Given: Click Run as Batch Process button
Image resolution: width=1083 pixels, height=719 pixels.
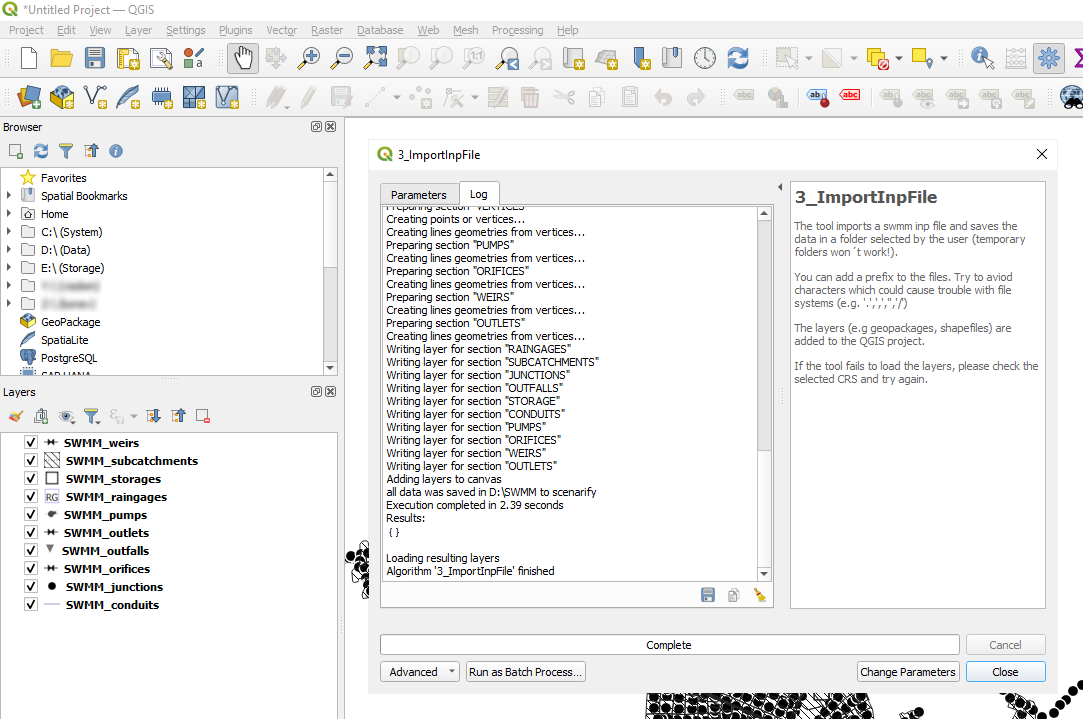Looking at the screenshot, I should [525, 672].
